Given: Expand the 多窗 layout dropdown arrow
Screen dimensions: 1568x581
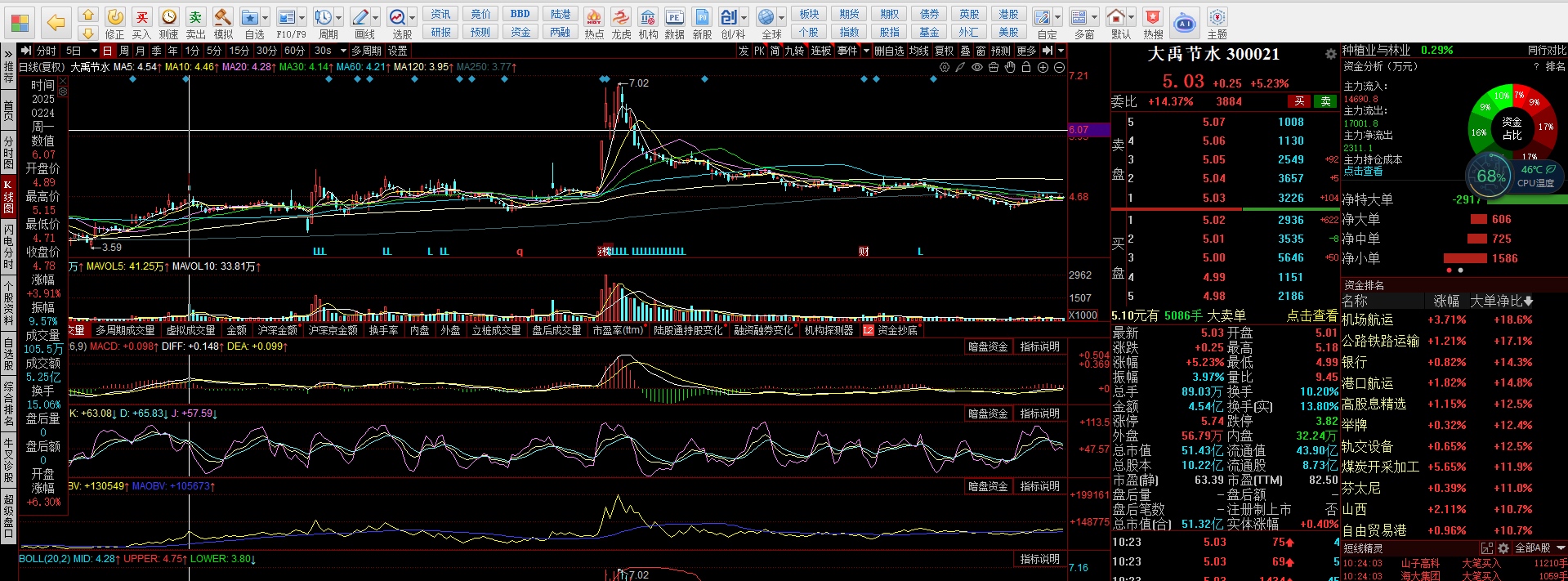Looking at the screenshot, I should click(1095, 17).
